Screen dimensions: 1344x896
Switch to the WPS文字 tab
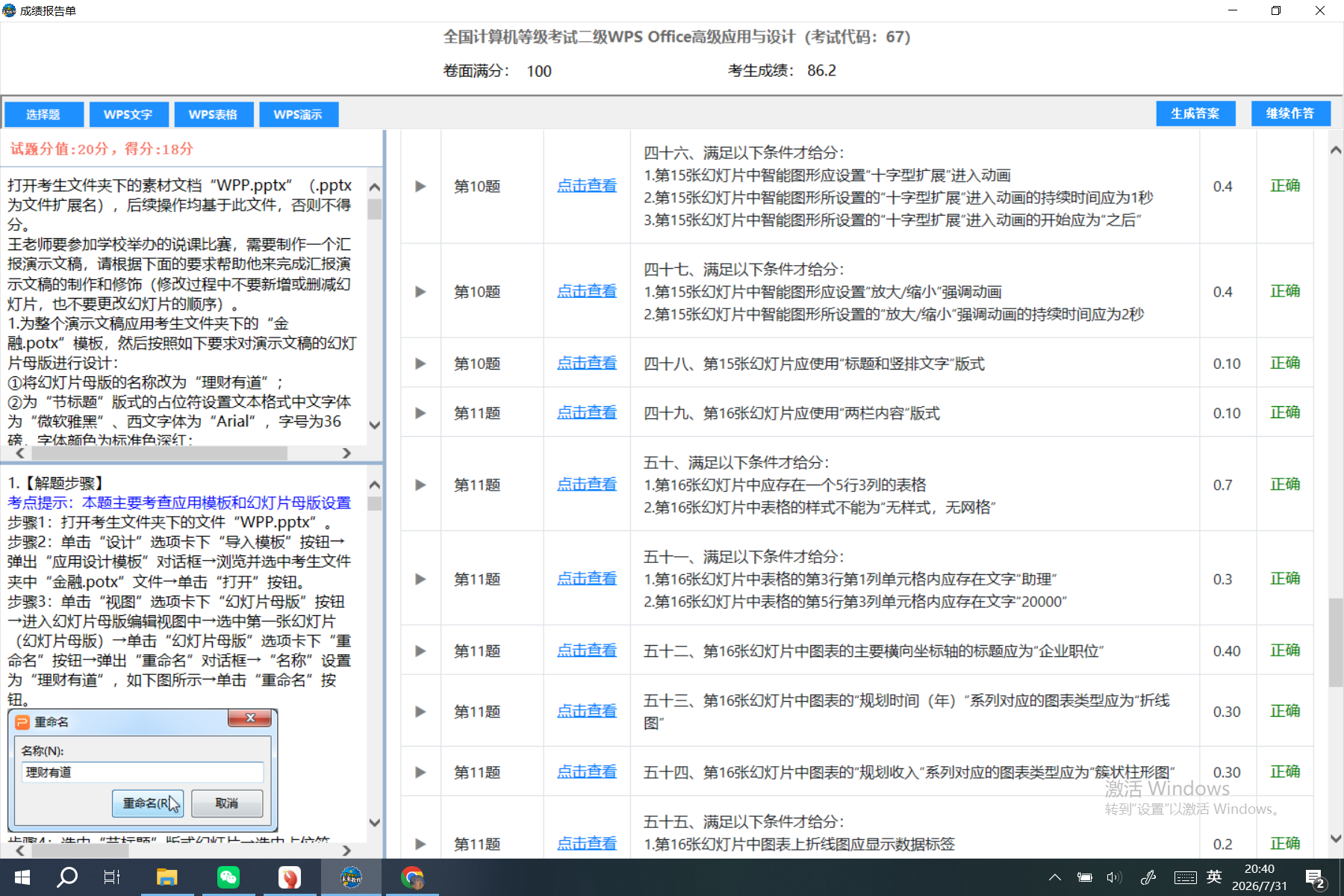pyautogui.click(x=128, y=114)
